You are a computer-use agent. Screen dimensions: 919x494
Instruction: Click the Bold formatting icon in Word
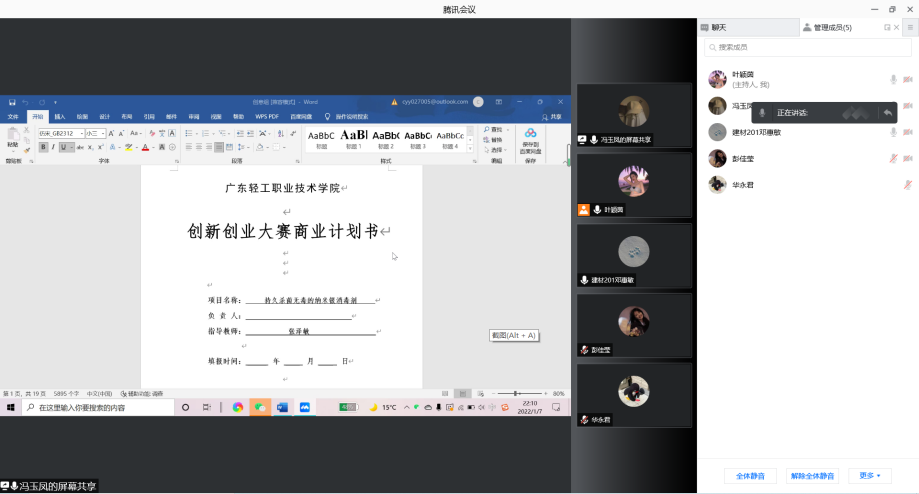pos(43,147)
